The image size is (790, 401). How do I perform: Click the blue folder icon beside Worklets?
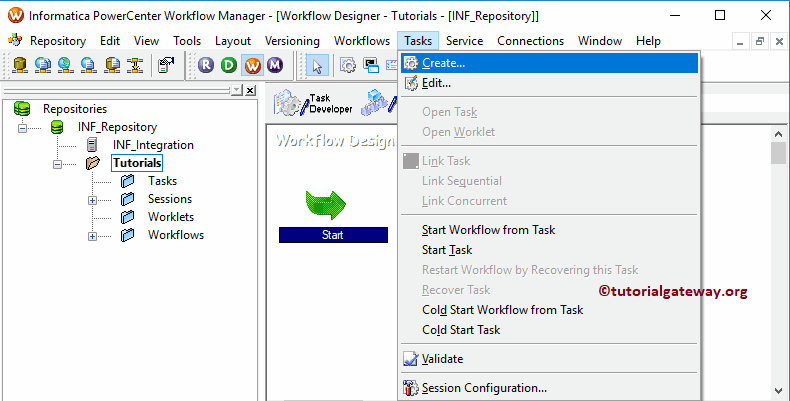click(127, 217)
